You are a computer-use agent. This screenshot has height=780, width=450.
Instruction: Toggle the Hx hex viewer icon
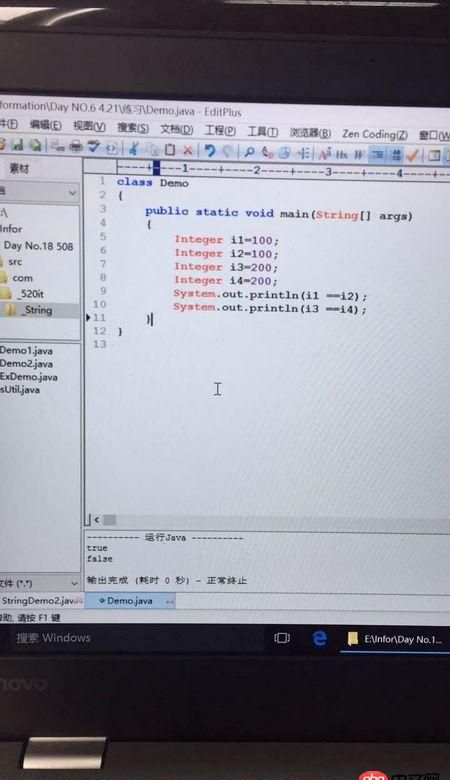(x=342, y=155)
